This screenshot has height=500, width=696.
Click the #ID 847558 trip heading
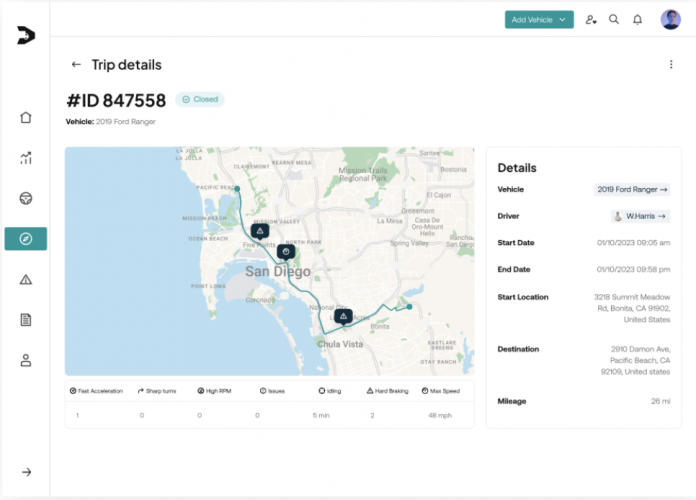tap(116, 100)
